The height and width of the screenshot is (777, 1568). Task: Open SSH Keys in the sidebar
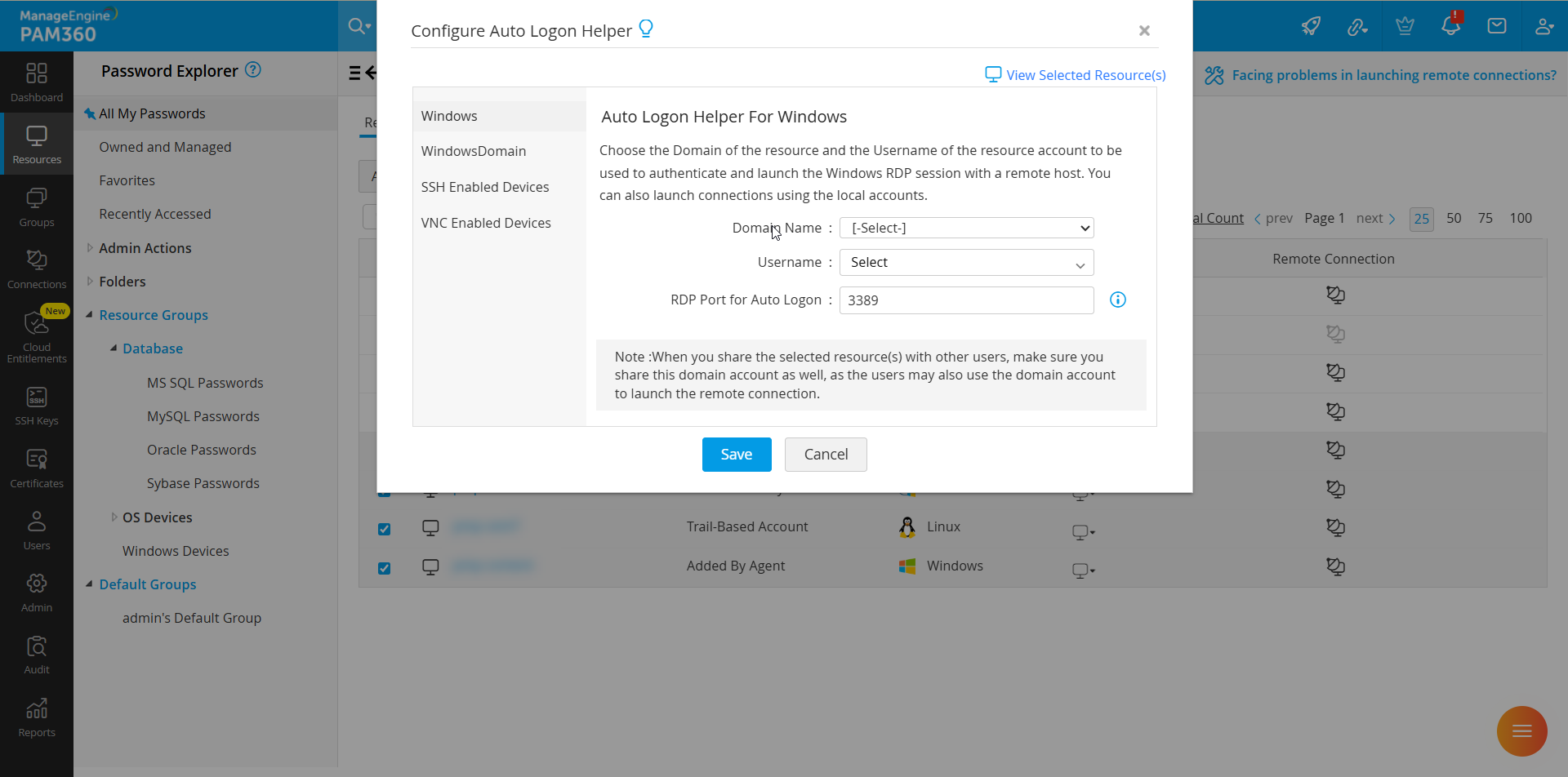click(x=37, y=406)
